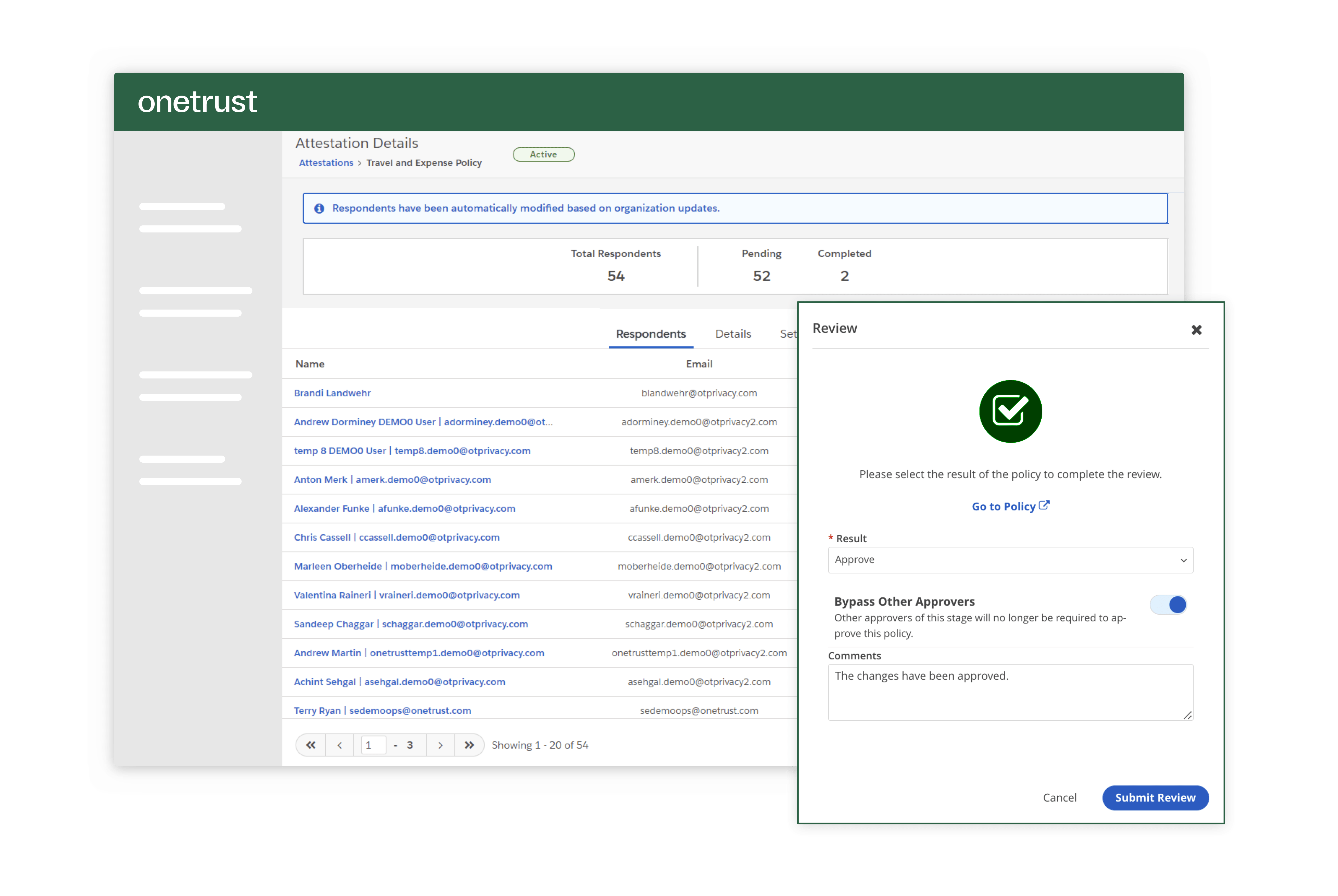
Task: Click the Review dialog title
Action: [x=834, y=328]
